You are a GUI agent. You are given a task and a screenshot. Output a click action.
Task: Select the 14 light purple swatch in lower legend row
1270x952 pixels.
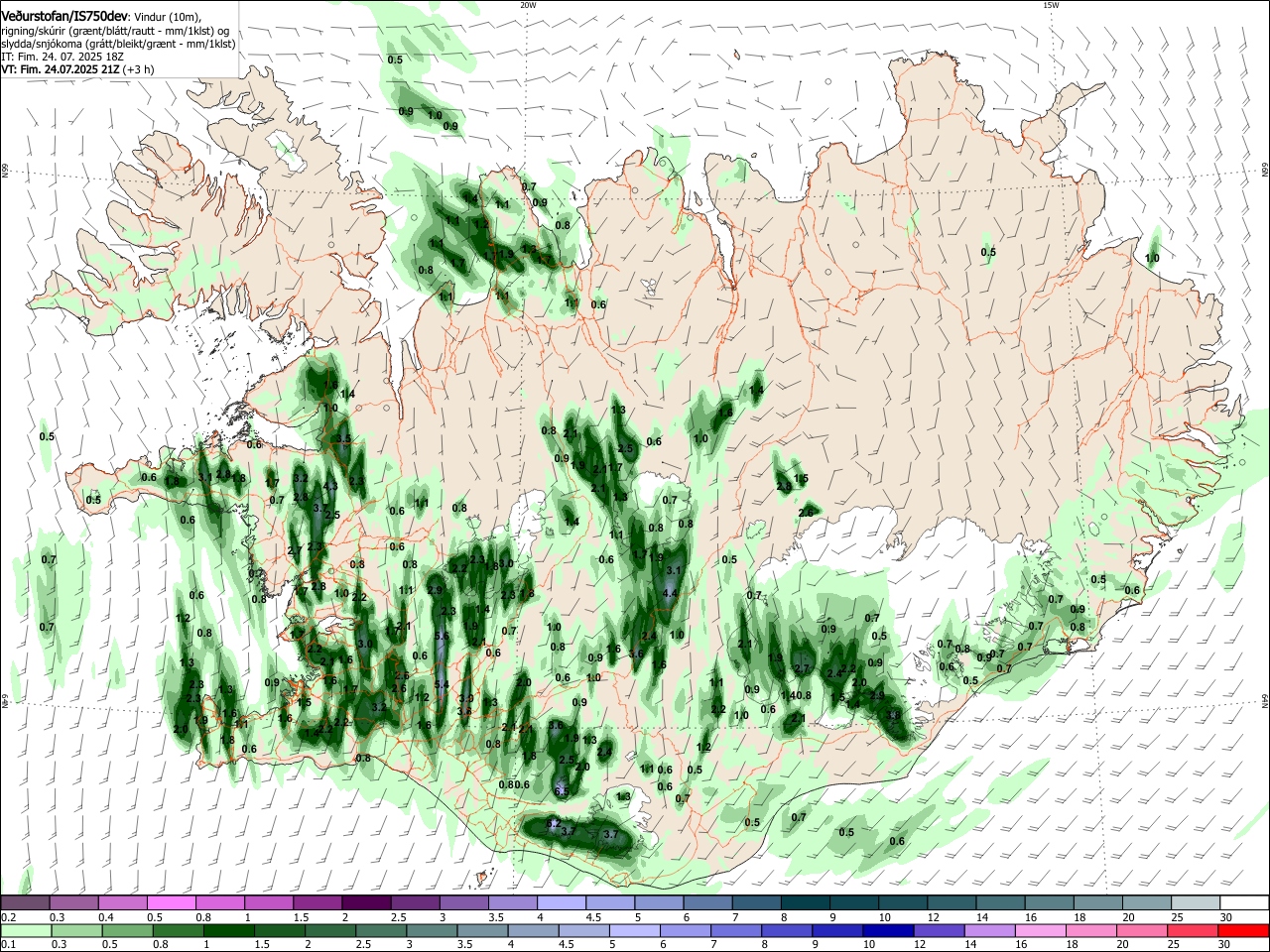[x=988, y=930]
